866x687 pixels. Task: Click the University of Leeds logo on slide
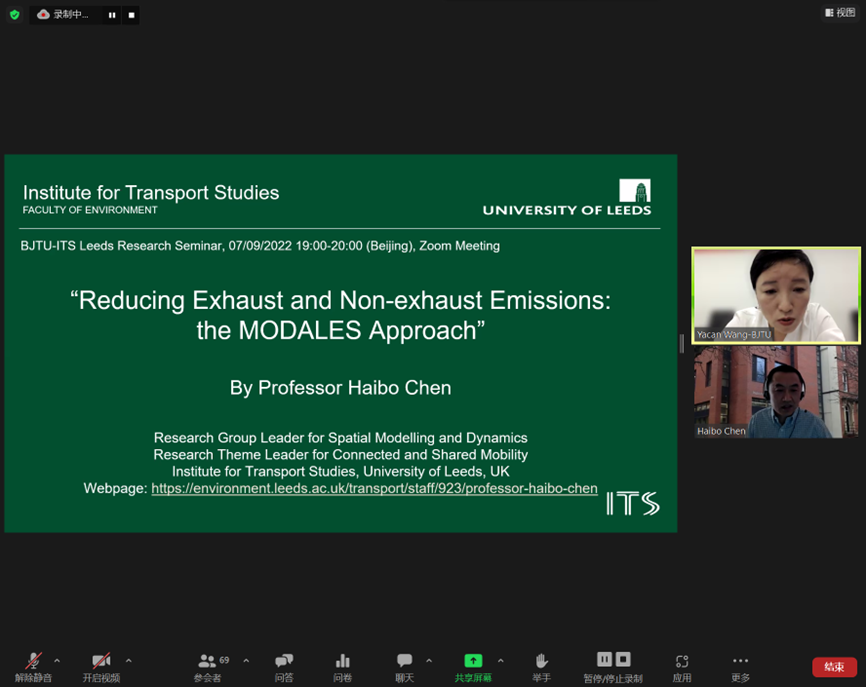tap(567, 197)
